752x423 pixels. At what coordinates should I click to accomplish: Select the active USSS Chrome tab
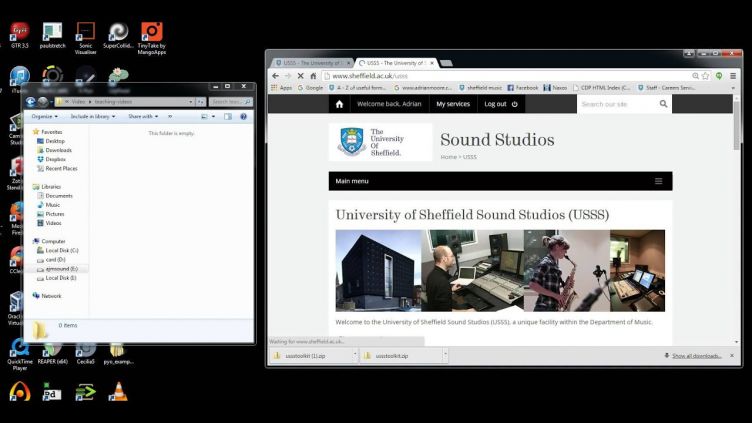[396, 63]
